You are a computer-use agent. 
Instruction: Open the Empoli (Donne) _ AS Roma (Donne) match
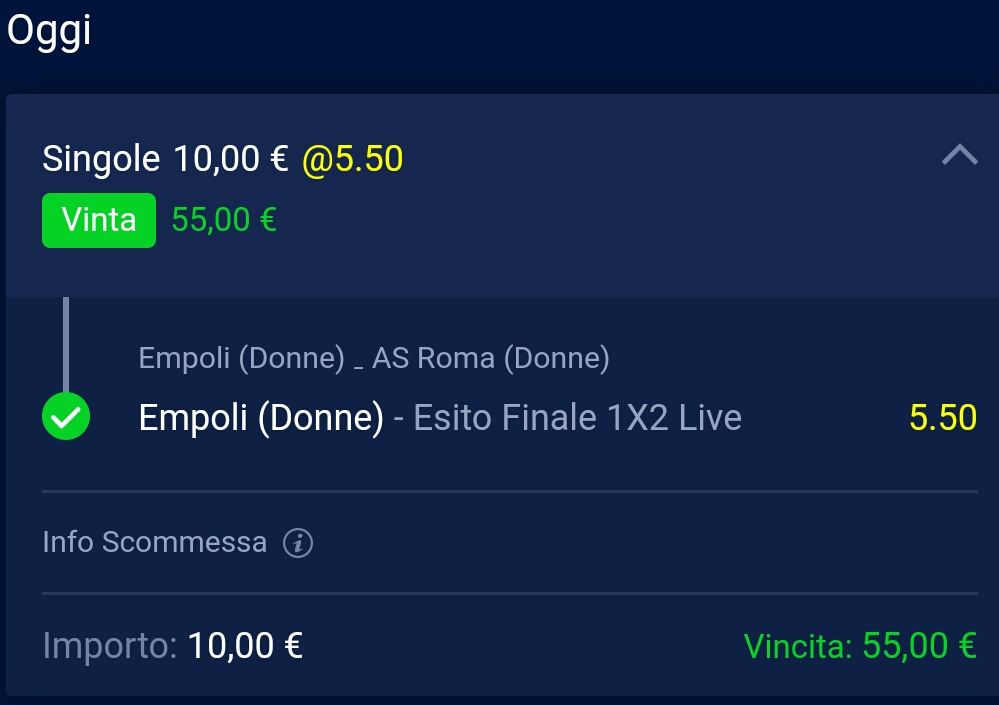pos(374,358)
